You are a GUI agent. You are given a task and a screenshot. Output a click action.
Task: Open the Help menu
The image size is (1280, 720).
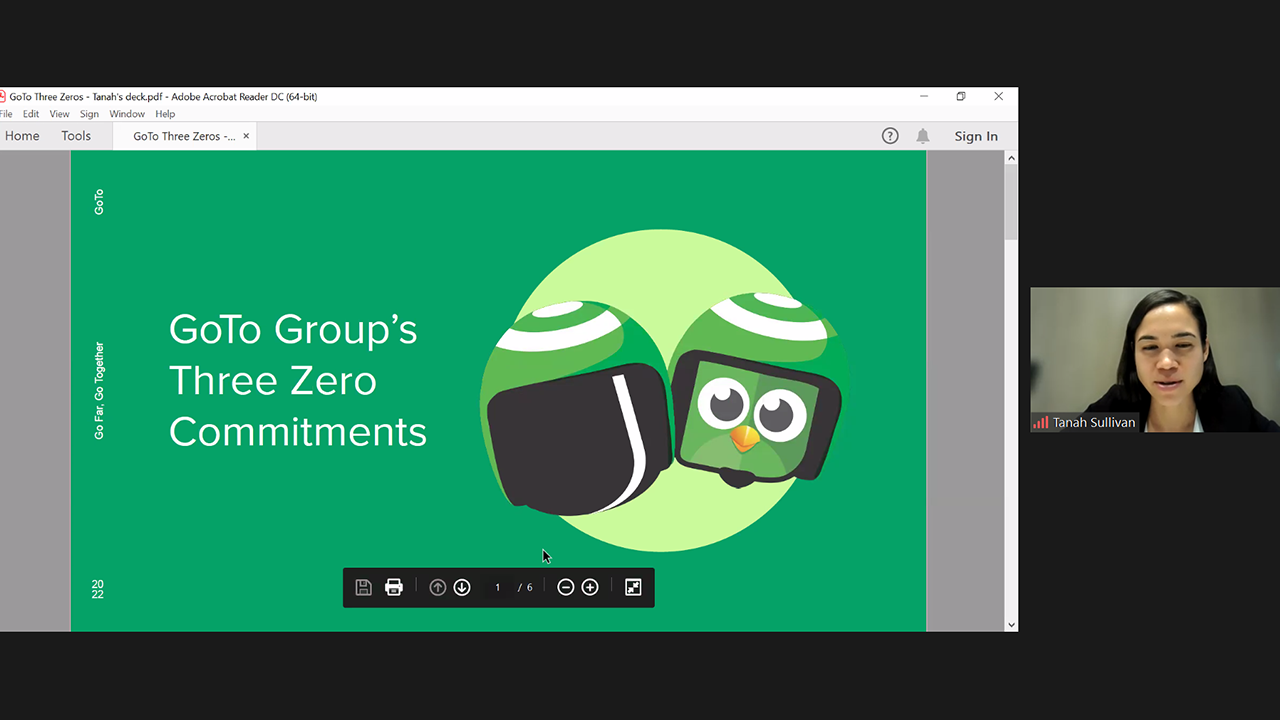(x=165, y=114)
